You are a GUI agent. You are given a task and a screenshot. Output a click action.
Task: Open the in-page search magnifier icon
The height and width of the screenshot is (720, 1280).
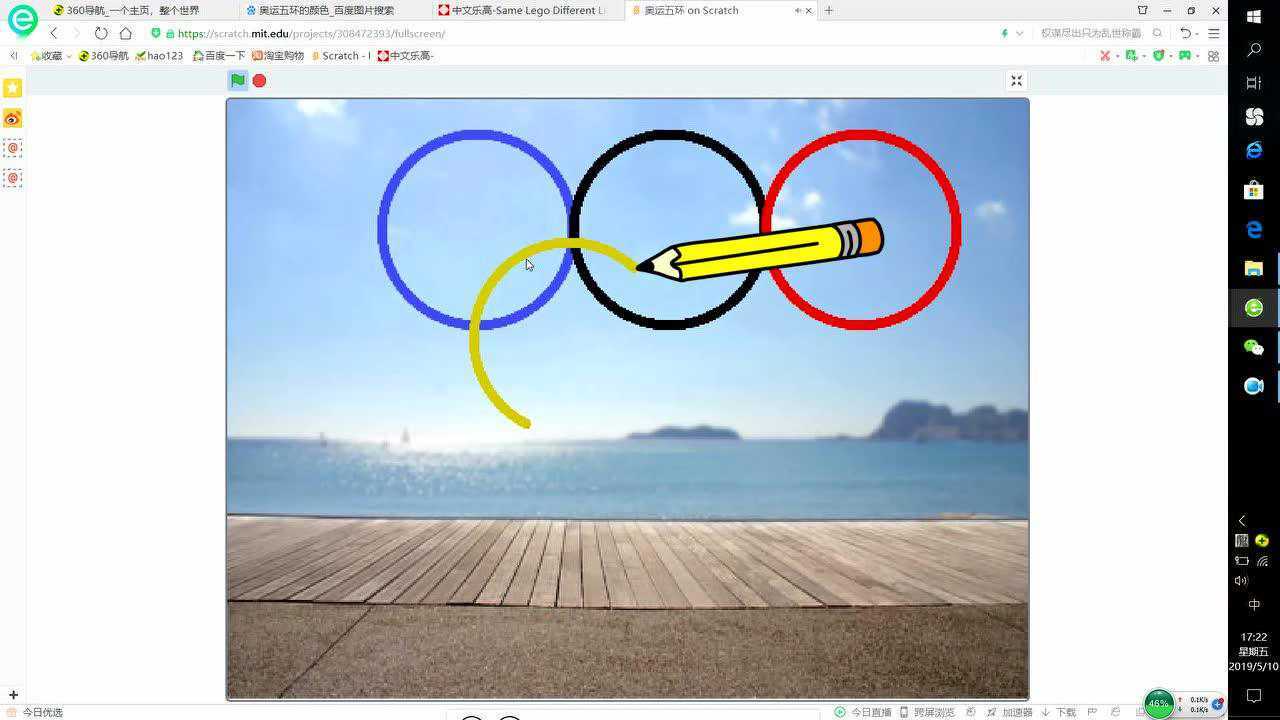1157,33
